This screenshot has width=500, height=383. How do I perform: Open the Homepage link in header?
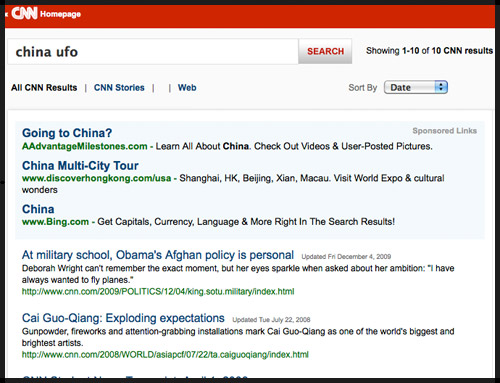pyautogui.click(x=60, y=14)
